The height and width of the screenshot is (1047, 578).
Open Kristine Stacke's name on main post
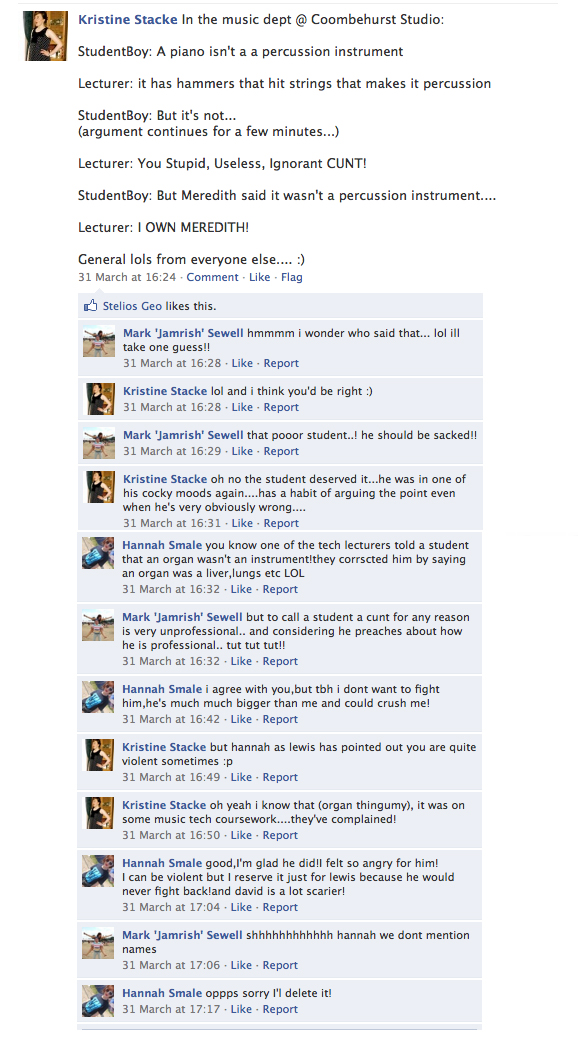point(127,19)
